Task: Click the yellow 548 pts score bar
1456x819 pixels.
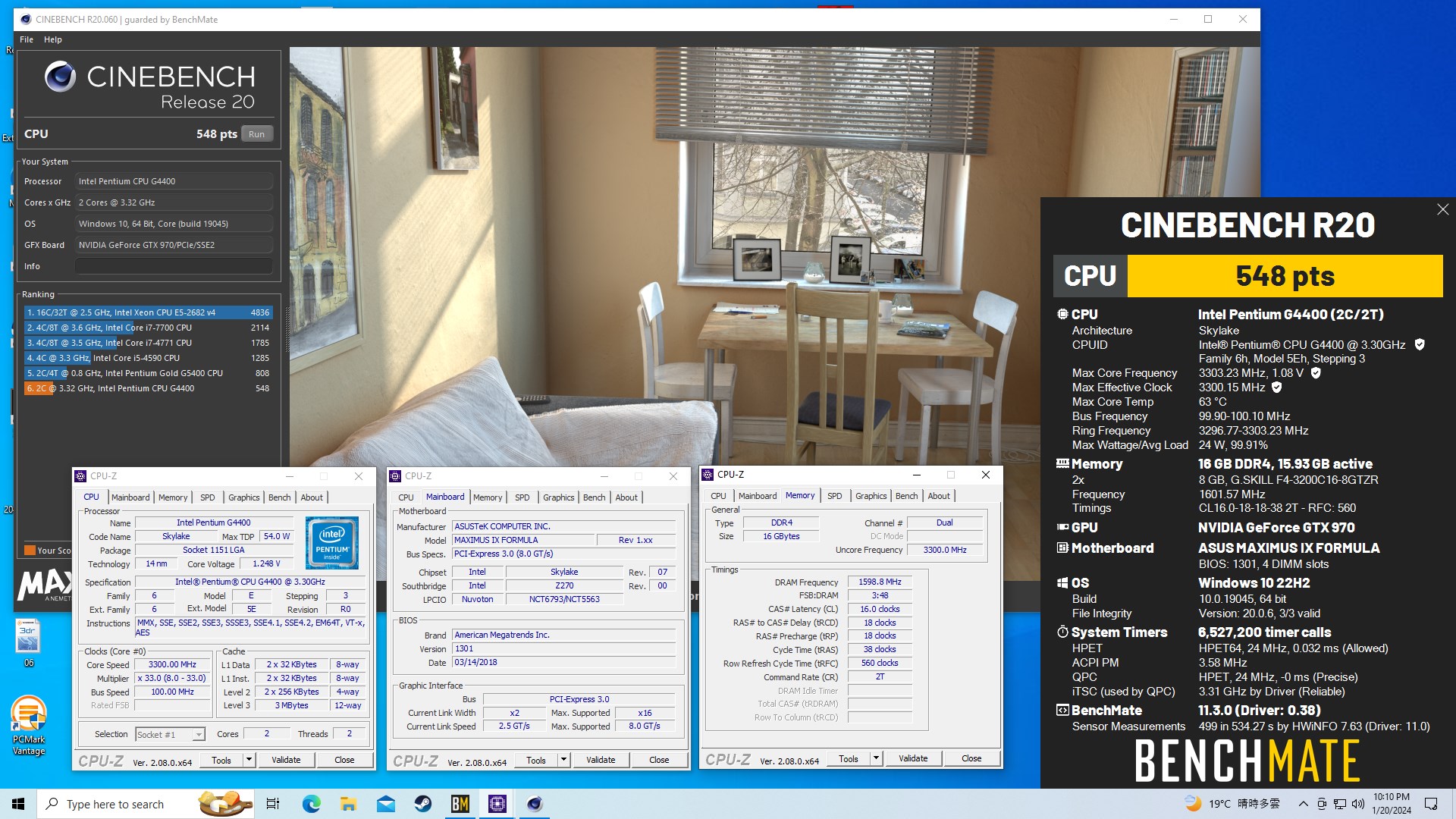Action: 1285,276
